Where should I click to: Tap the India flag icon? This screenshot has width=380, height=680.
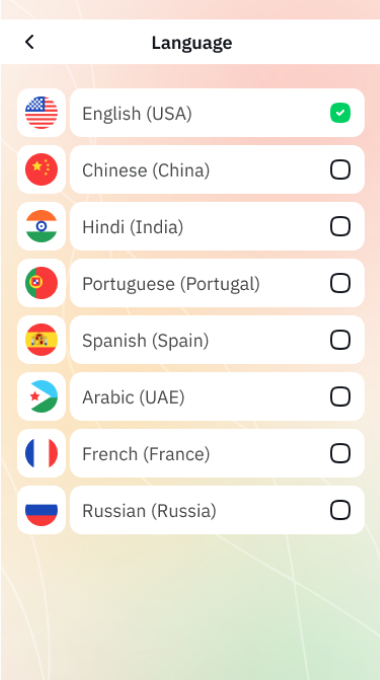tap(41, 226)
